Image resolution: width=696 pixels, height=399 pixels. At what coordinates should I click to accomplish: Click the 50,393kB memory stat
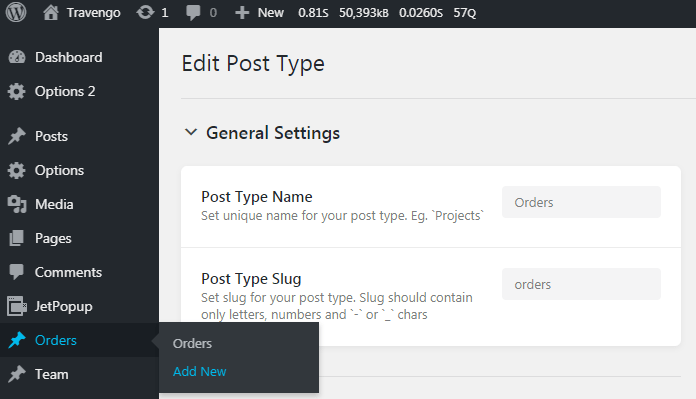point(364,13)
